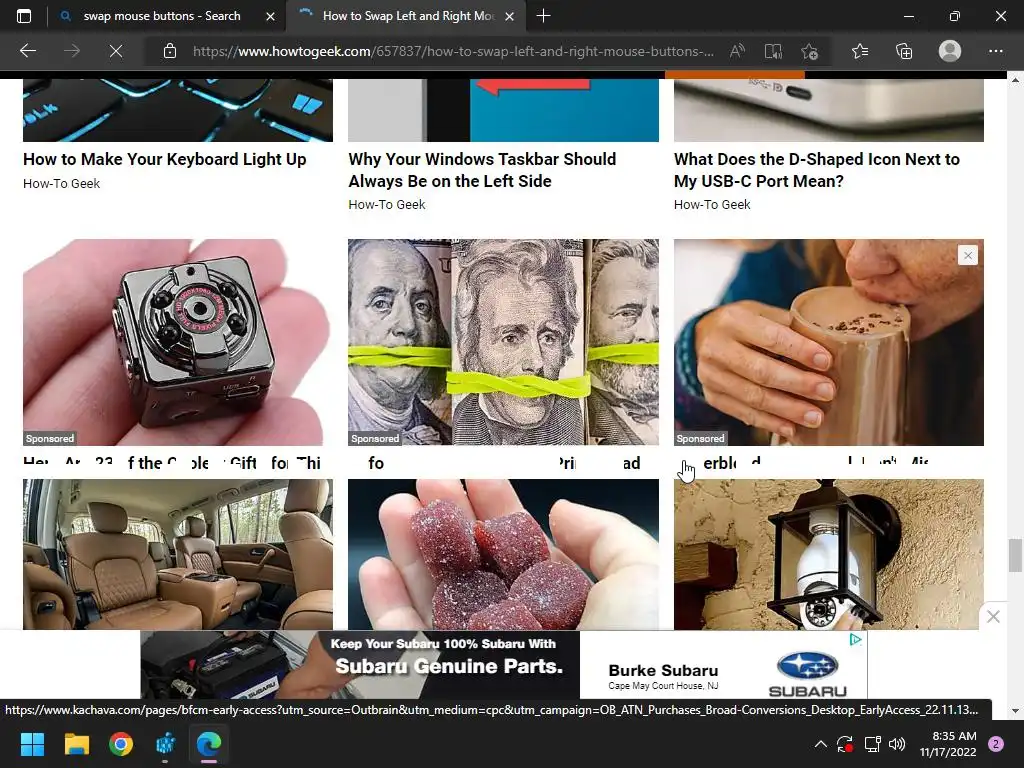Open the Favorites list
The image size is (1024, 768).
(x=860, y=51)
